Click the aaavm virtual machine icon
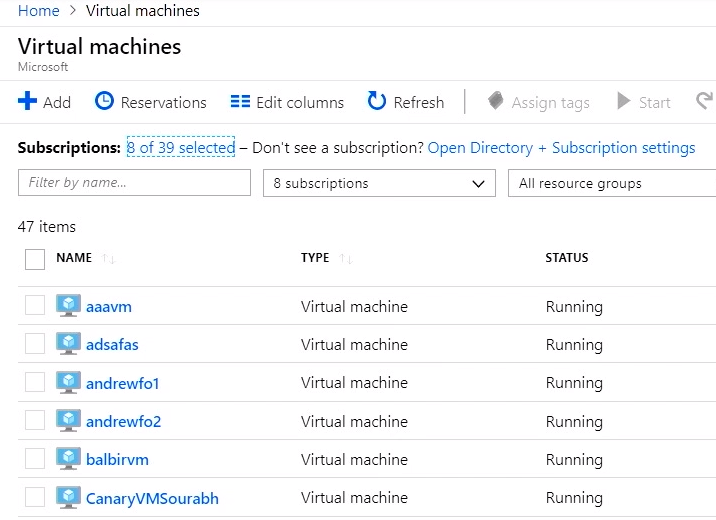 coord(68,305)
